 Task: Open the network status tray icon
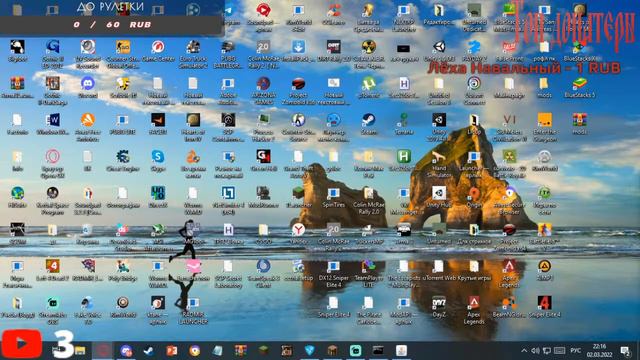tap(547, 351)
